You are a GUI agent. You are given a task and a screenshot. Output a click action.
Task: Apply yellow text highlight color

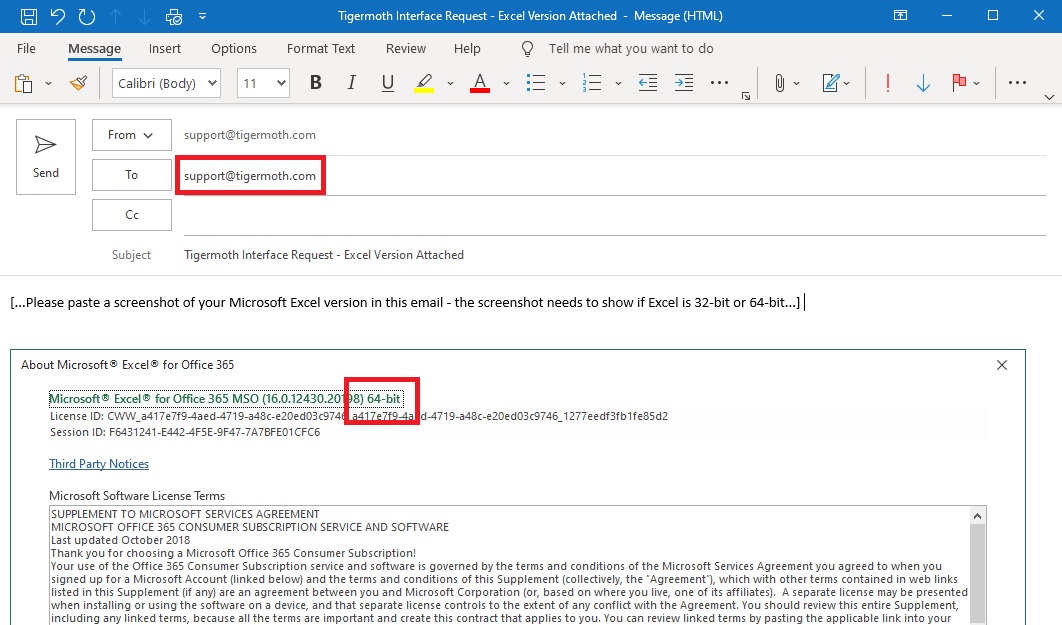[x=424, y=83]
